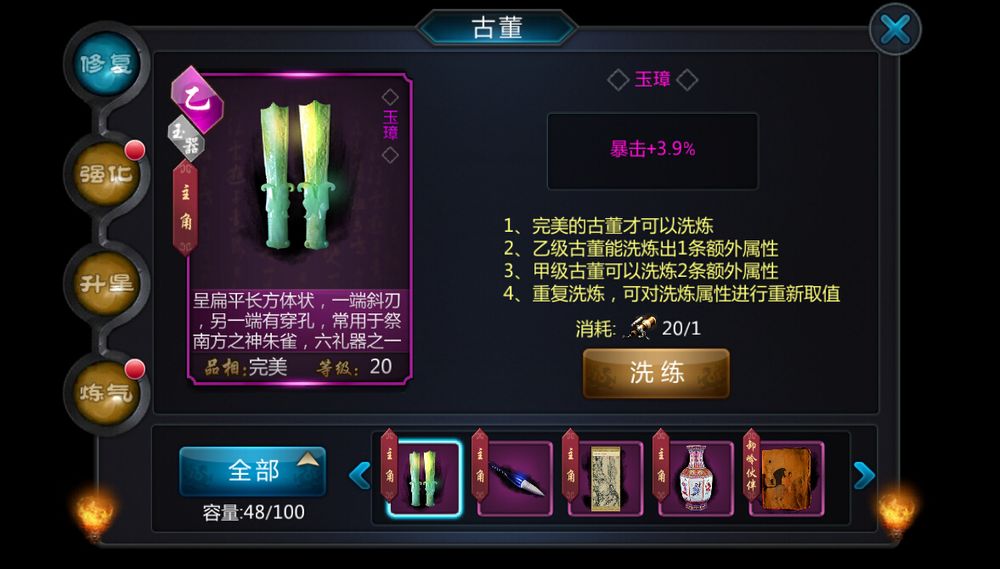Select the blue brush pen antique

pyautogui.click(x=515, y=478)
